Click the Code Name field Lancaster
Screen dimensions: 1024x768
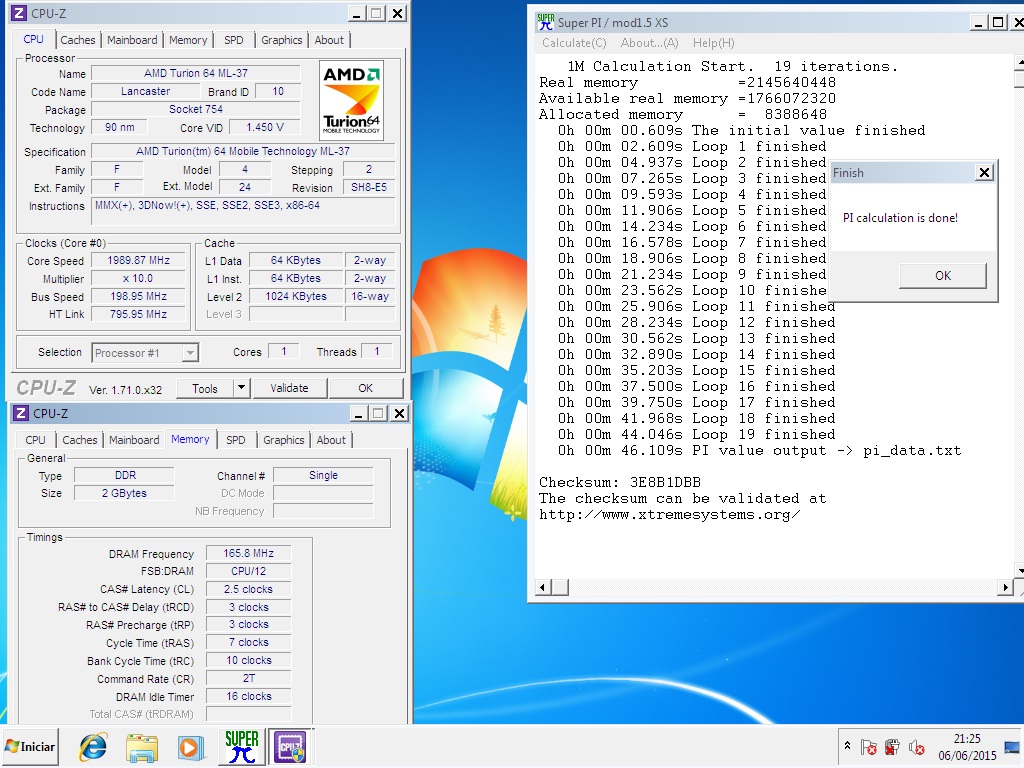[145, 91]
